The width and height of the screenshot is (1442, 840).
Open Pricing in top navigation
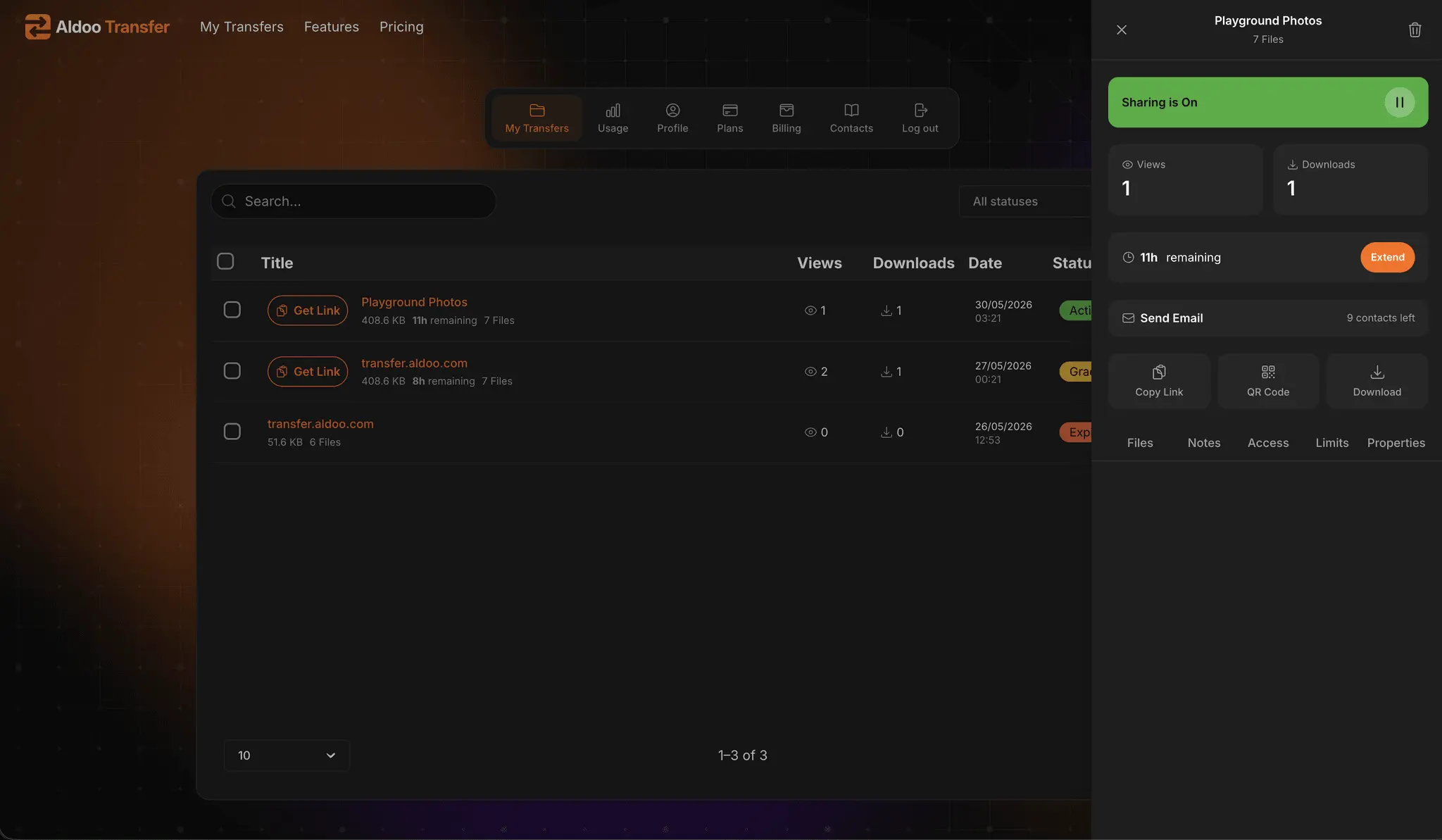point(401,27)
